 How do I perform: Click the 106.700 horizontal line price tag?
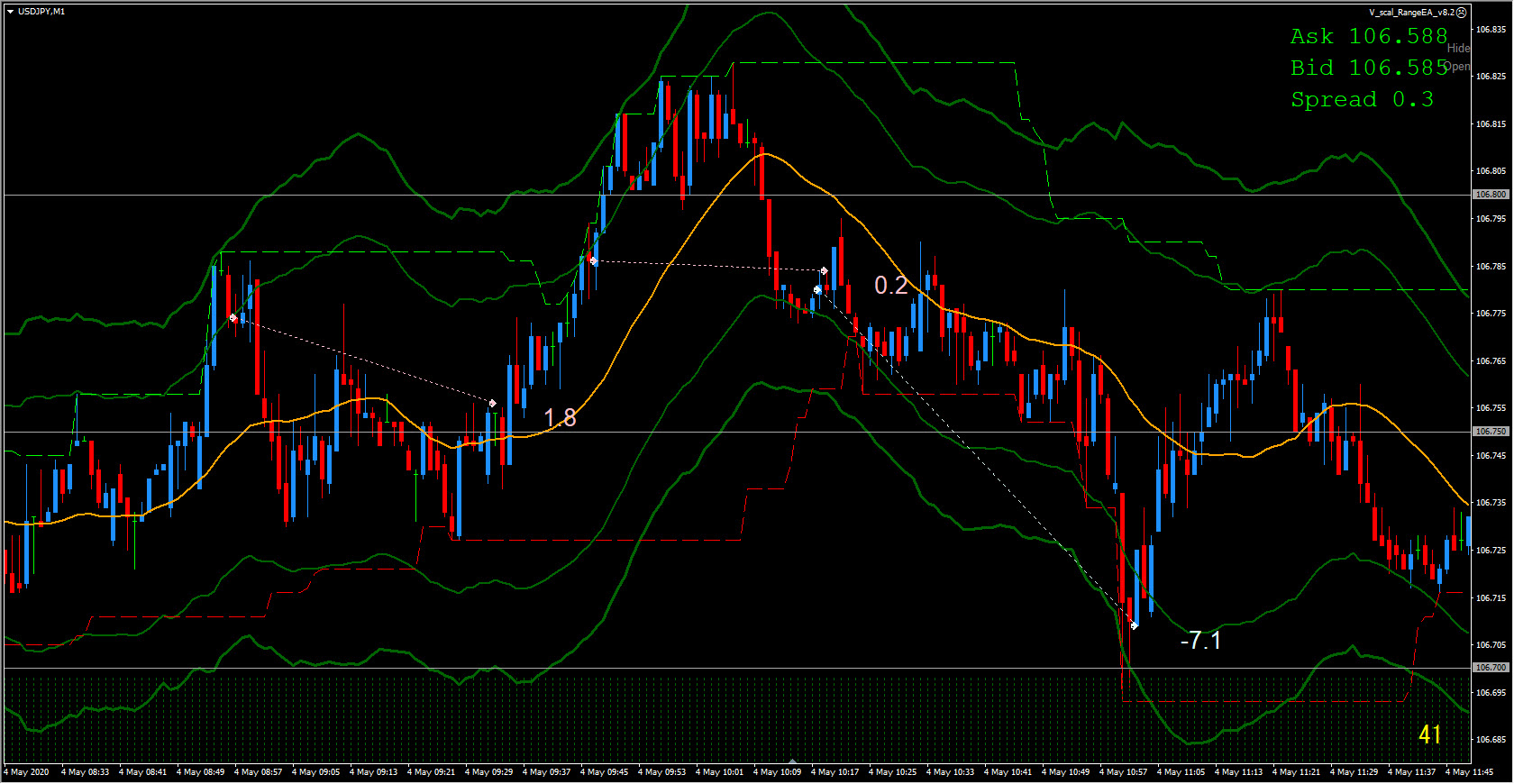coord(1491,668)
